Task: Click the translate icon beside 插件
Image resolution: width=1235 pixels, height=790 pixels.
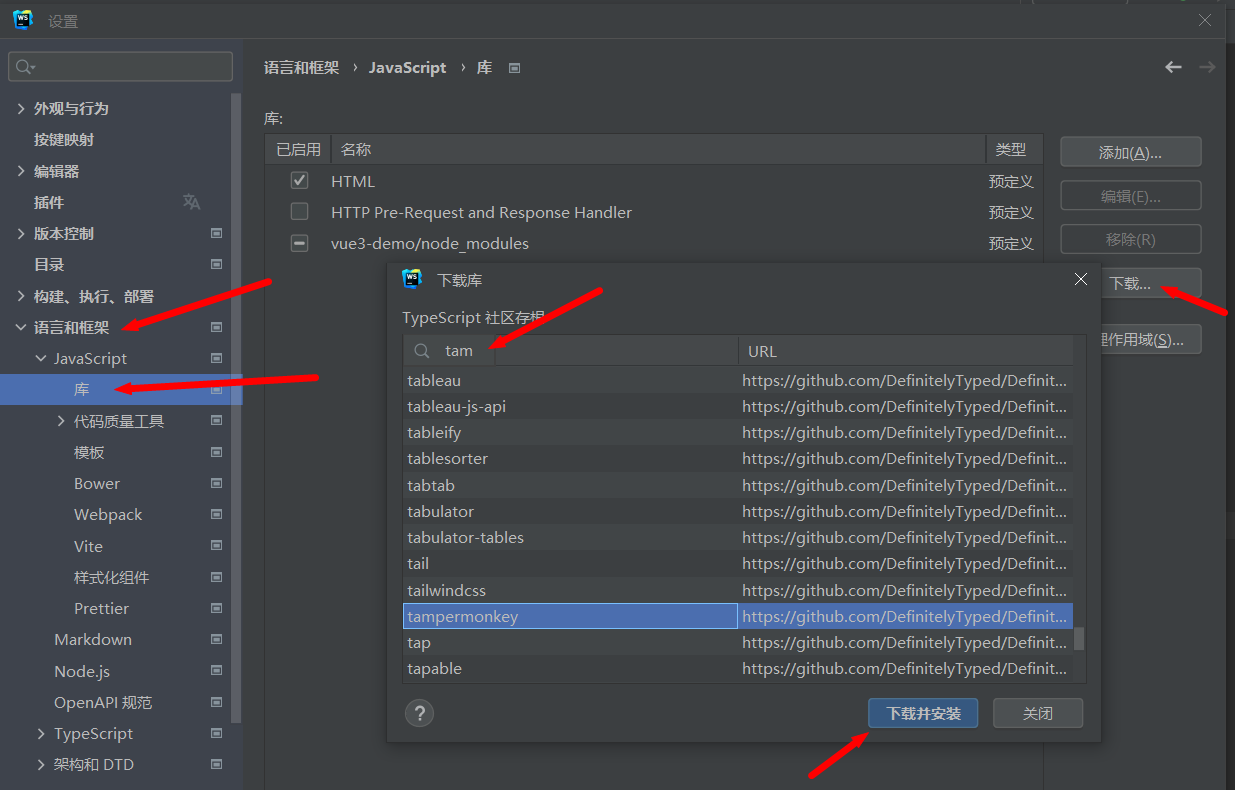Action: 191,202
